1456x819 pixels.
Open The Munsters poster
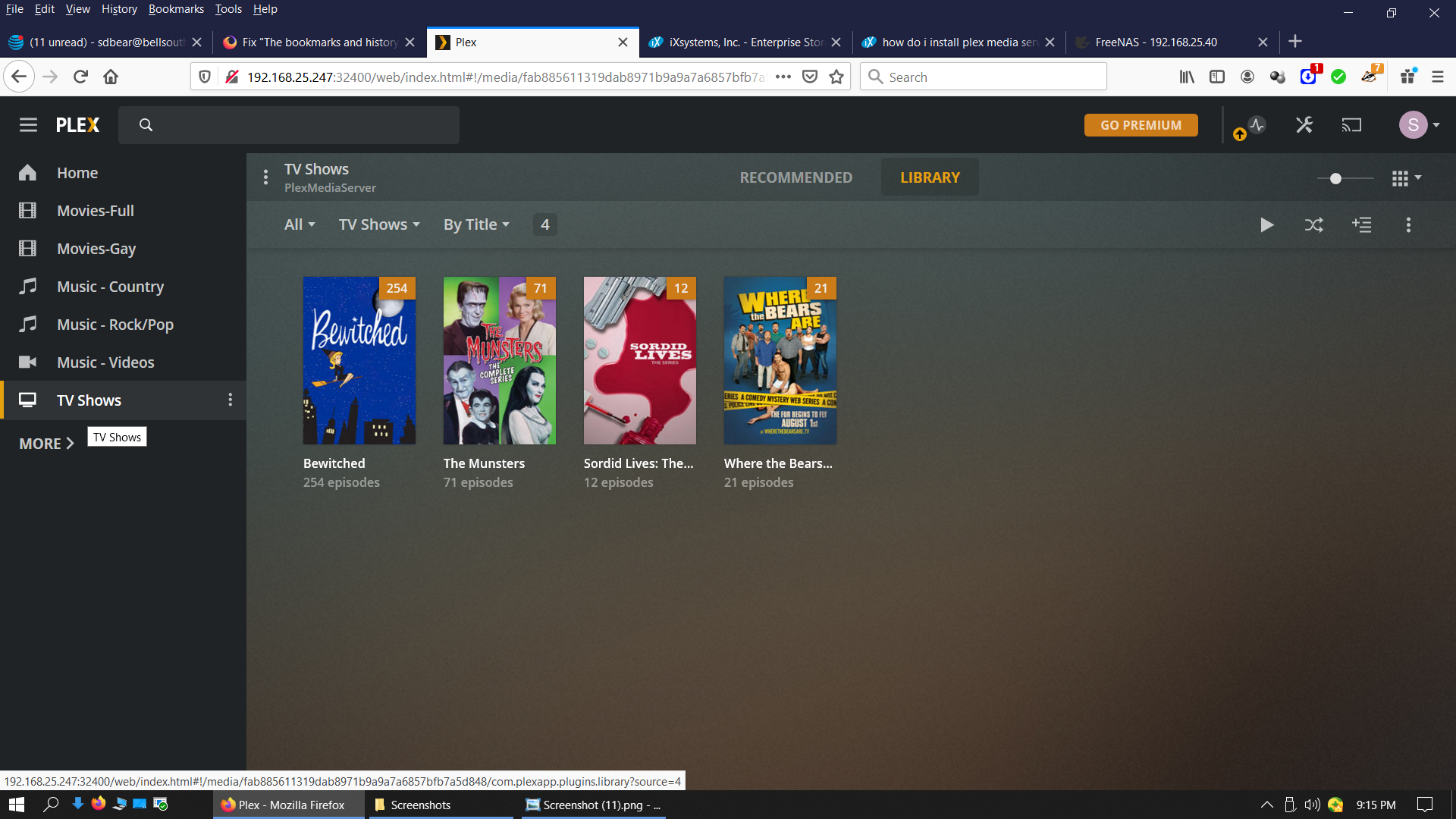[500, 360]
